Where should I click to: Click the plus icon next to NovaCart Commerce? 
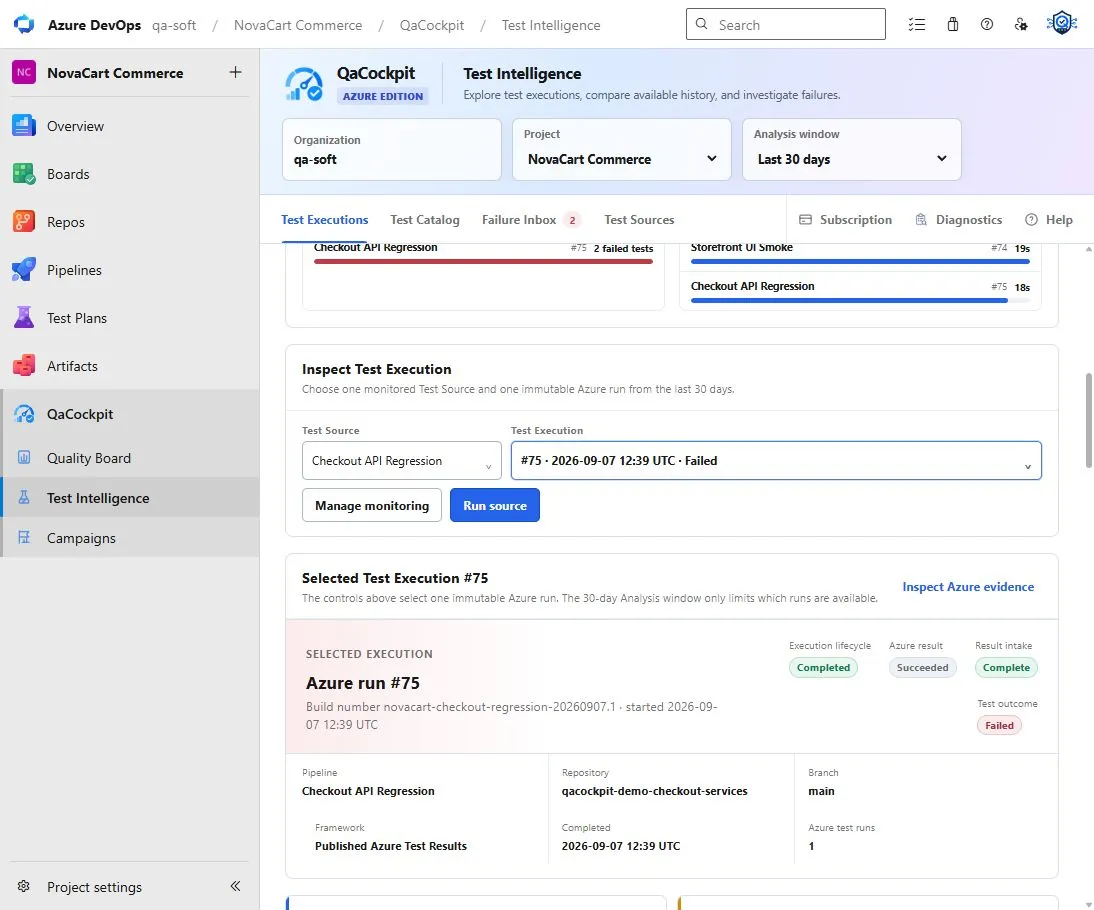click(x=236, y=72)
